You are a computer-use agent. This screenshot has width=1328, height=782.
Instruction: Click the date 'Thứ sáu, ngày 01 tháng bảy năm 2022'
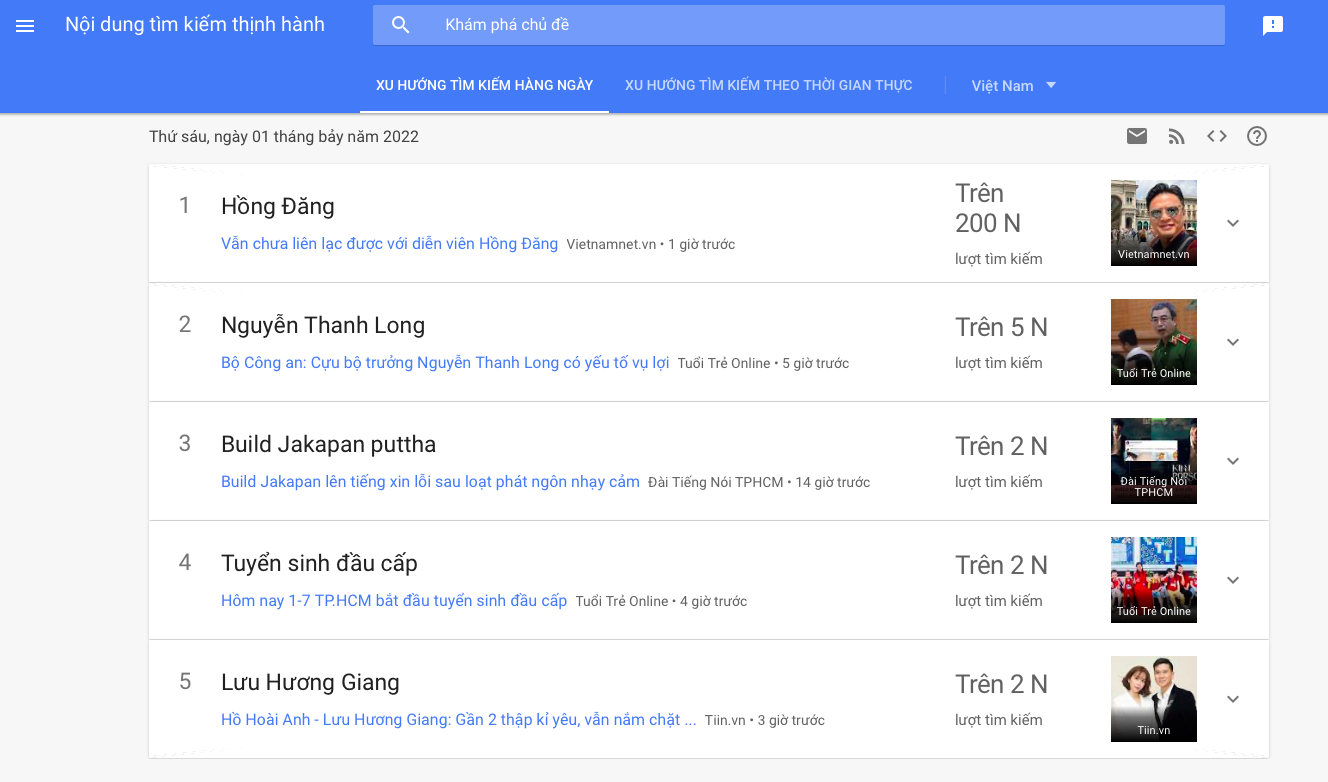click(284, 136)
